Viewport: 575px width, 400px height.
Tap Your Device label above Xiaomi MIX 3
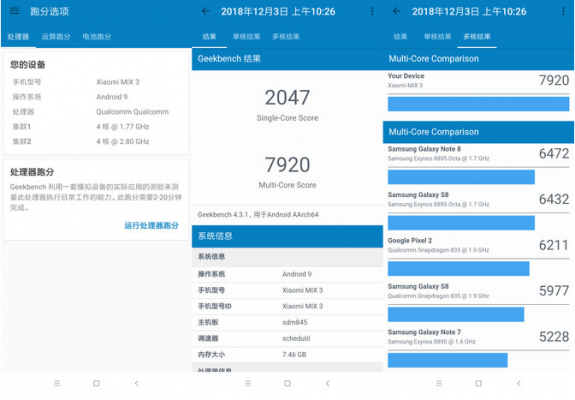406,76
